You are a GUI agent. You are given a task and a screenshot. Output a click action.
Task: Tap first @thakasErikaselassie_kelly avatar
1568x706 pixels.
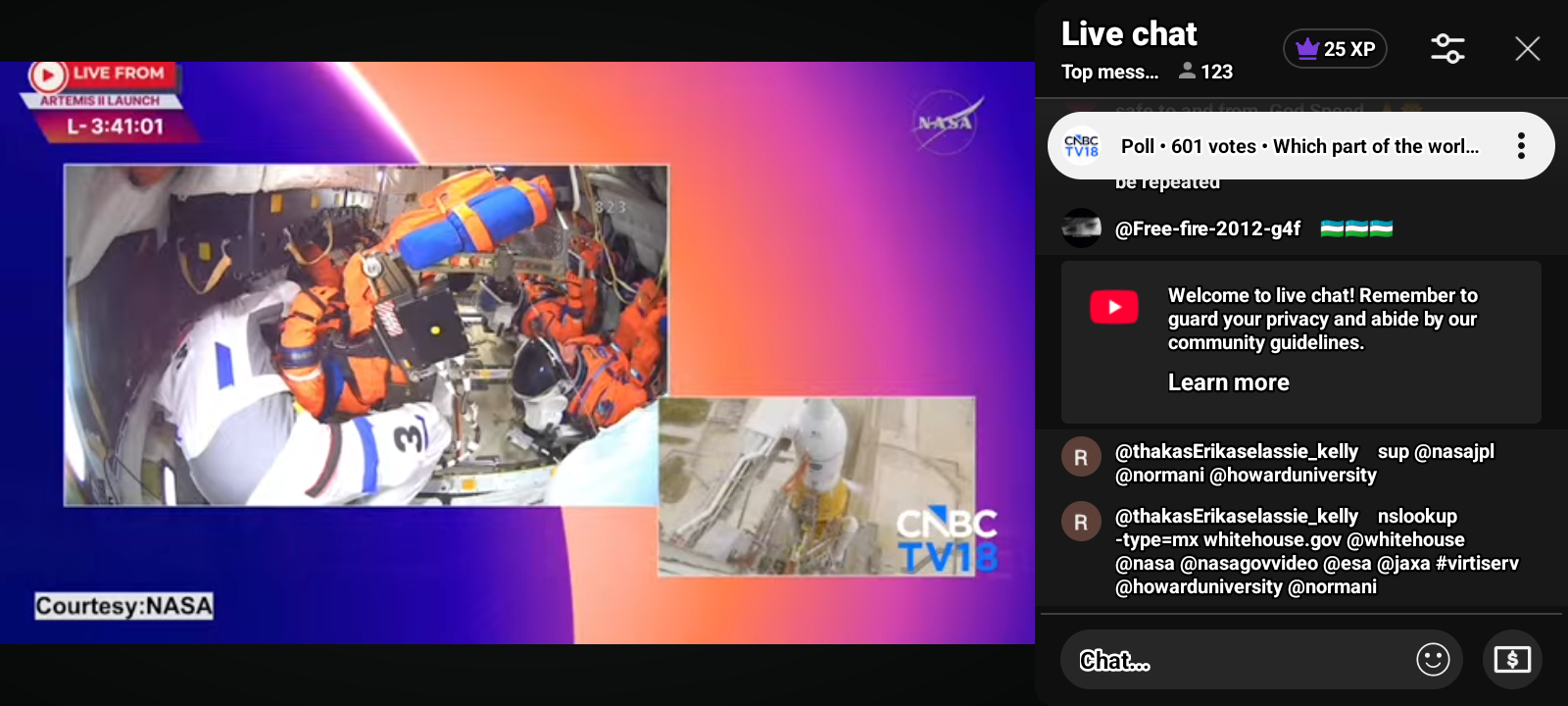(x=1081, y=458)
